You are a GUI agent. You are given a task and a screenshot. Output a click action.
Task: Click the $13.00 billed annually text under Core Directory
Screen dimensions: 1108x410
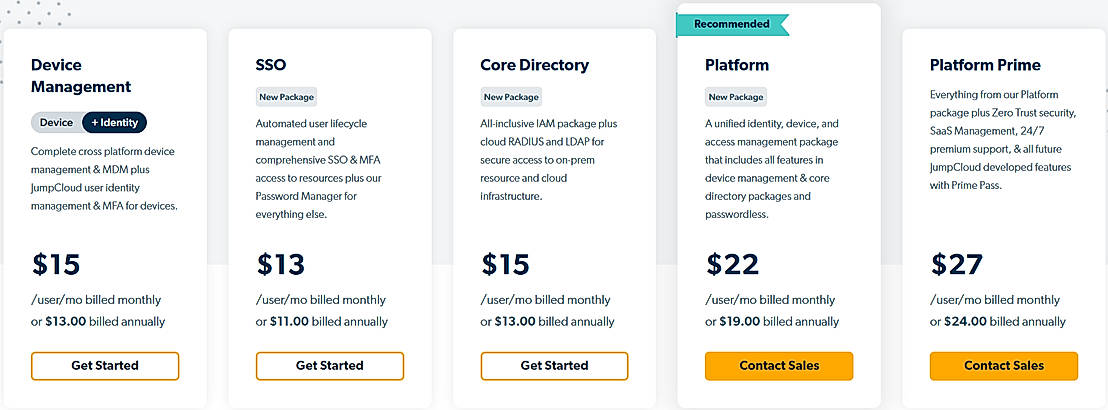(547, 322)
